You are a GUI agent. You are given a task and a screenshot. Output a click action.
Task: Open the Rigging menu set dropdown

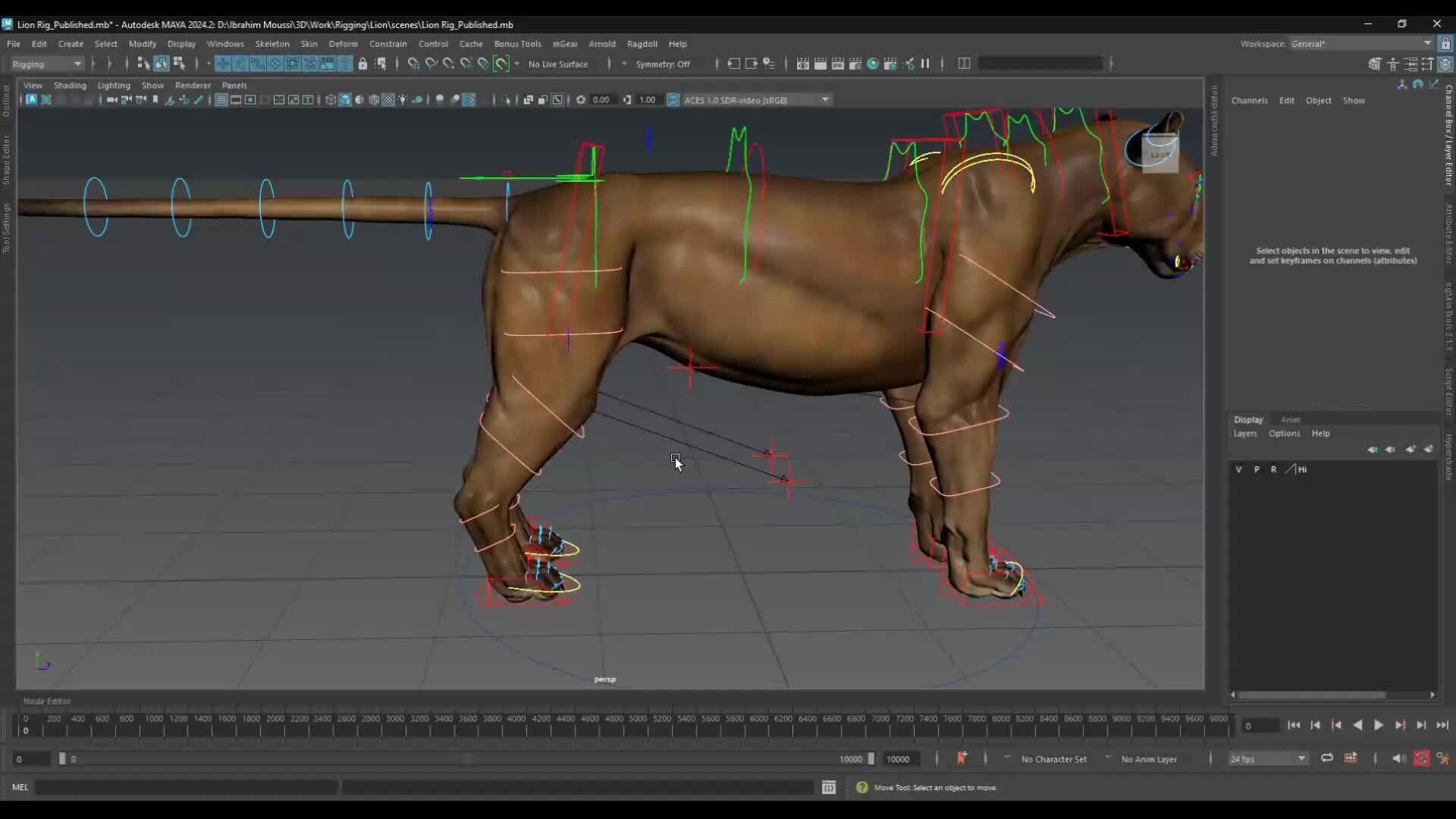[x=45, y=64]
